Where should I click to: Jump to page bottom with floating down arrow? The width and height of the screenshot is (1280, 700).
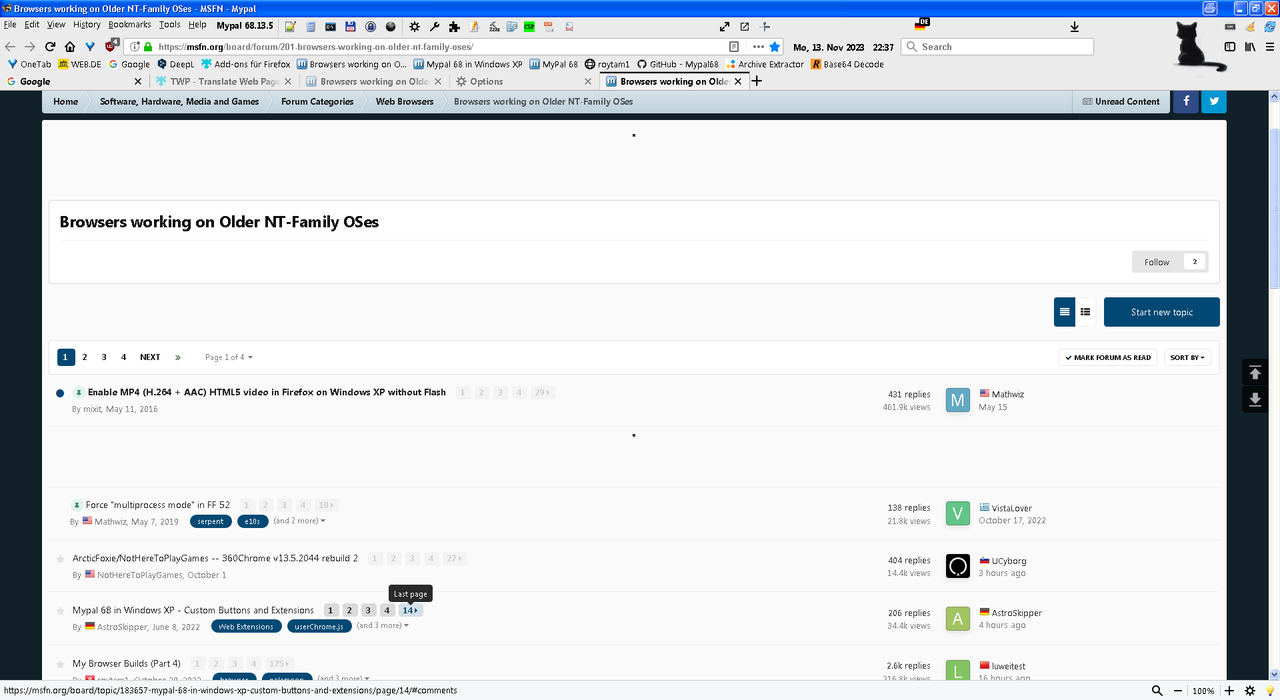coord(1255,400)
